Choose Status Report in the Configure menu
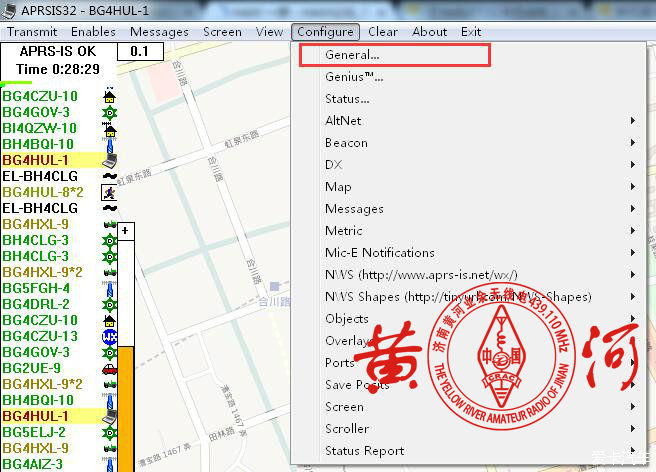656x472 pixels. point(364,451)
